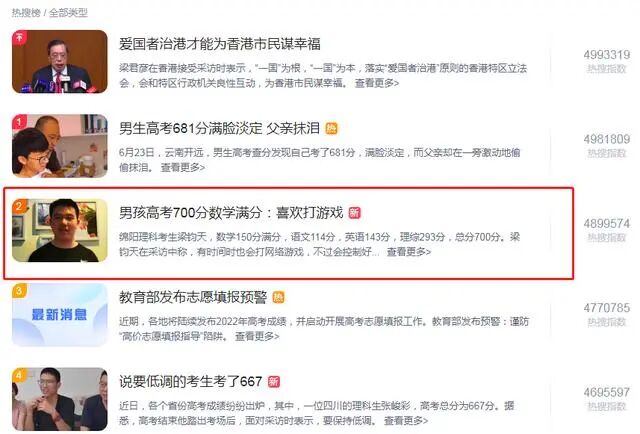The height and width of the screenshot is (434, 640).
Task: Expand 查看更多 under the 梁钧天 700分 summary
Action: tap(409, 252)
